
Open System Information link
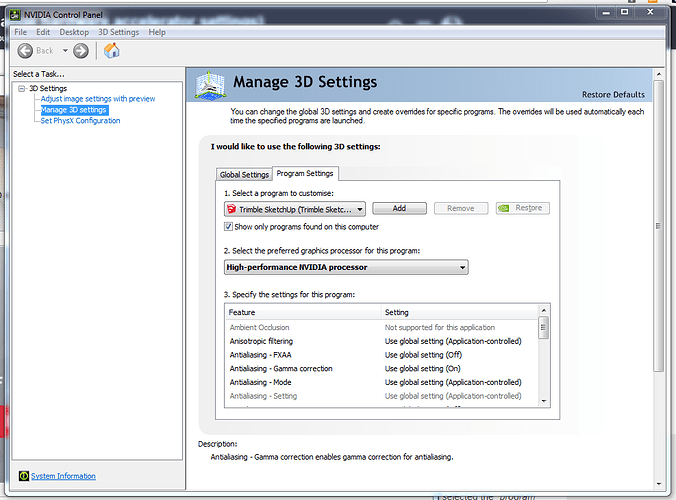[x=63, y=476]
